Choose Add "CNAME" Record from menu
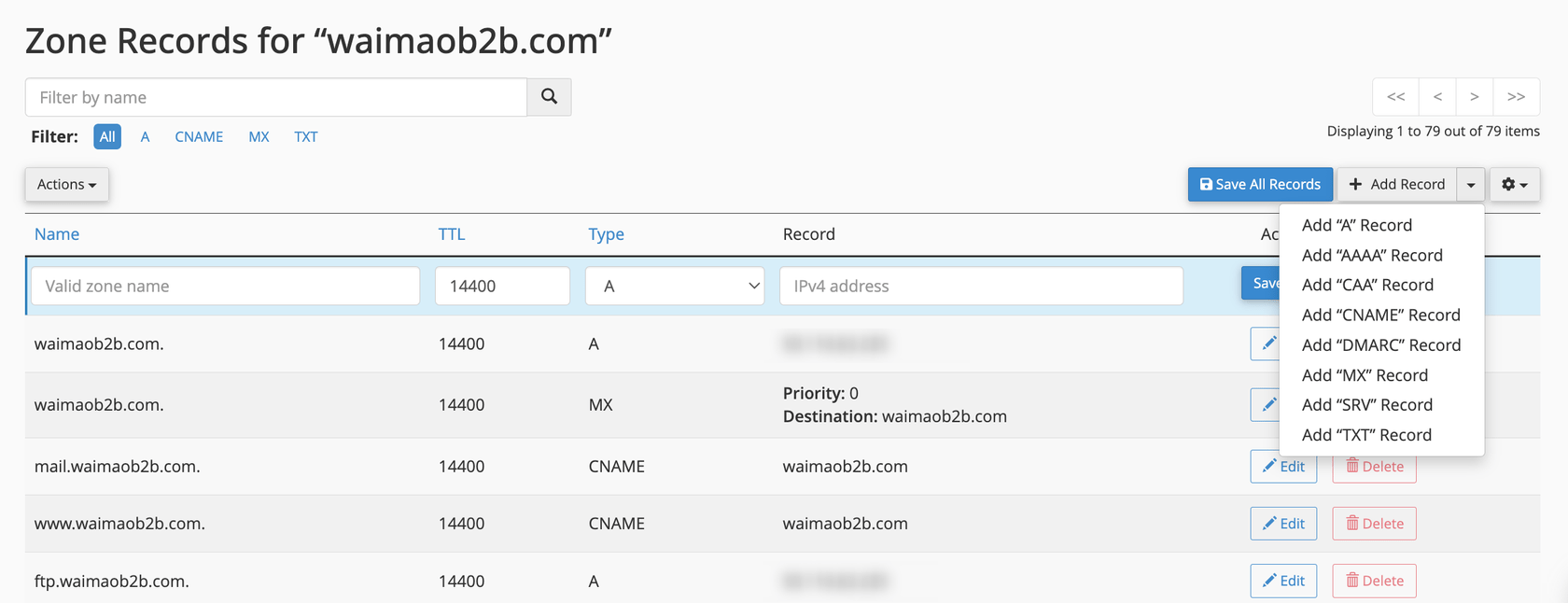 click(1380, 315)
